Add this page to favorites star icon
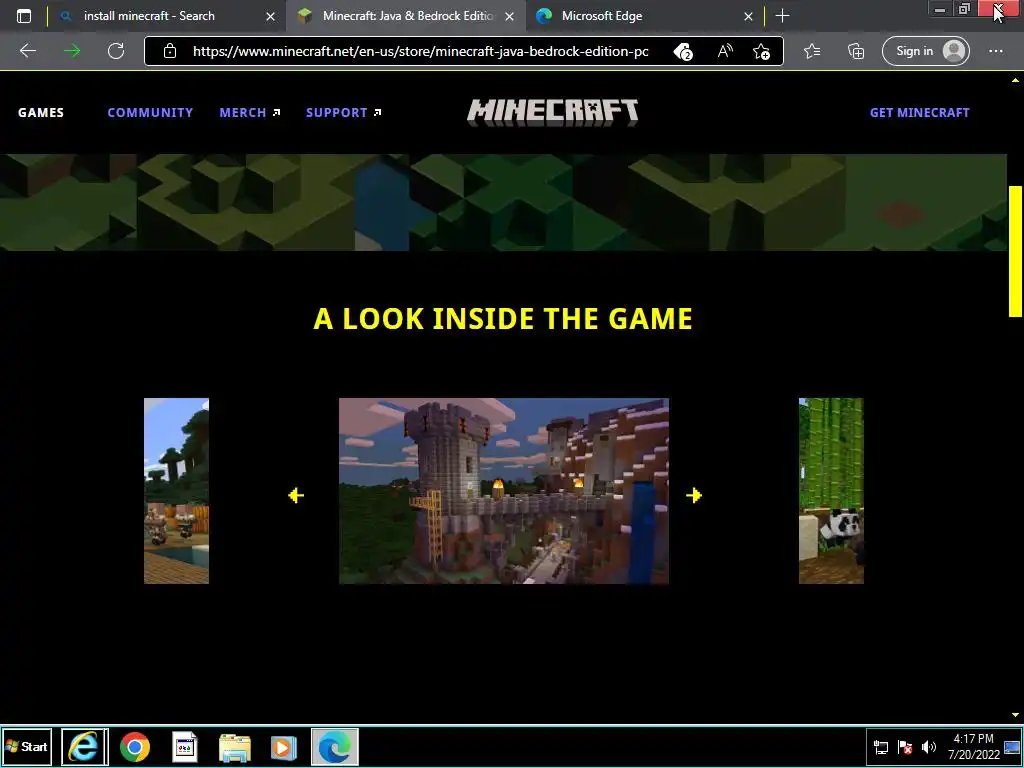The width and height of the screenshot is (1024, 768). coord(761,52)
